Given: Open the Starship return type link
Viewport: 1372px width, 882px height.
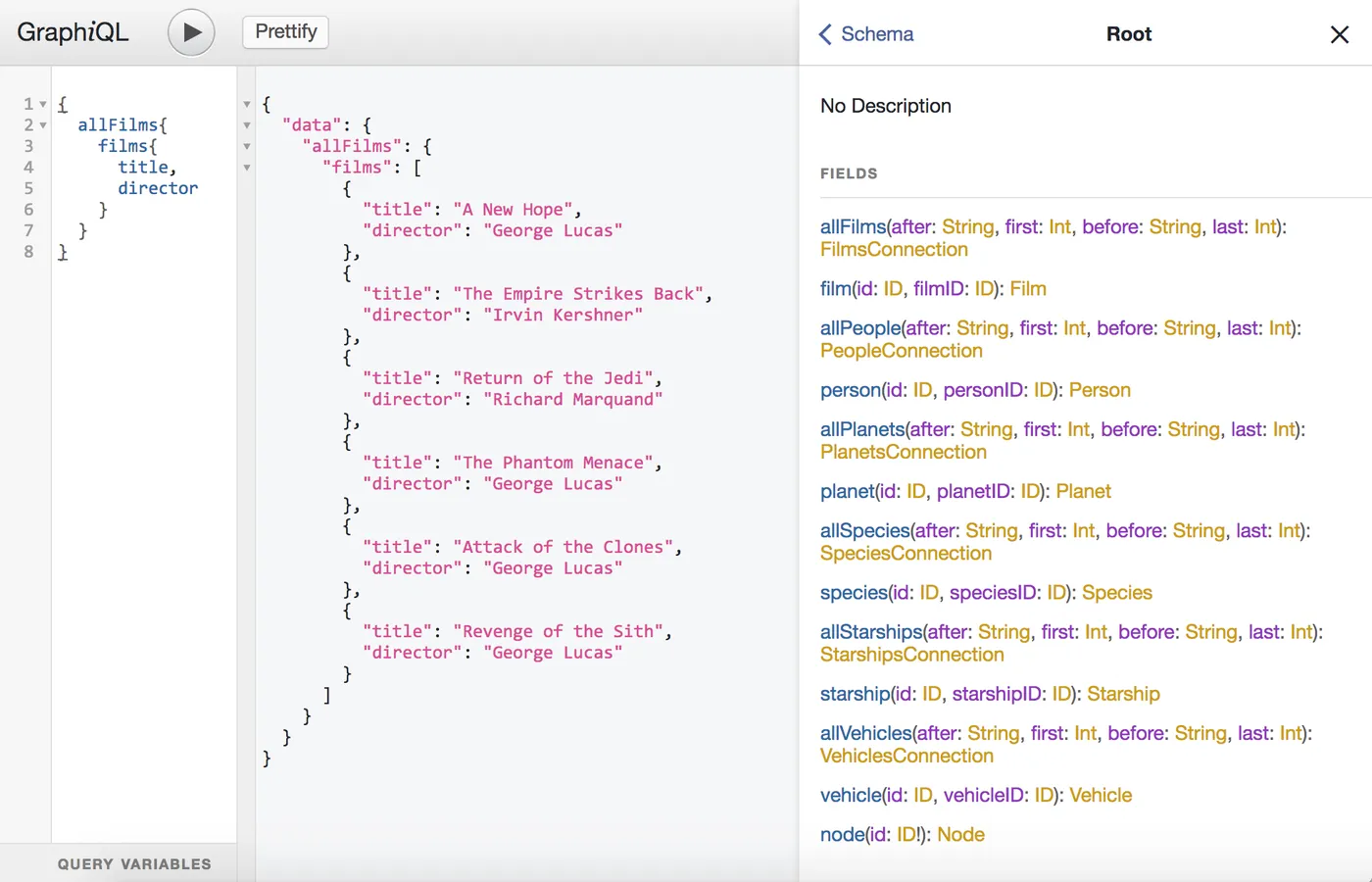Looking at the screenshot, I should (x=1123, y=694).
